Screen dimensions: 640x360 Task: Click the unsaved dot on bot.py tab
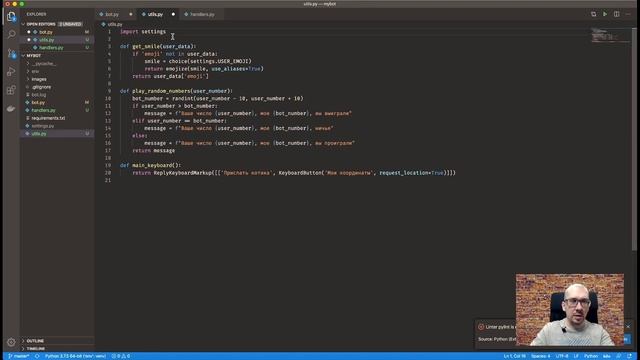131,14
